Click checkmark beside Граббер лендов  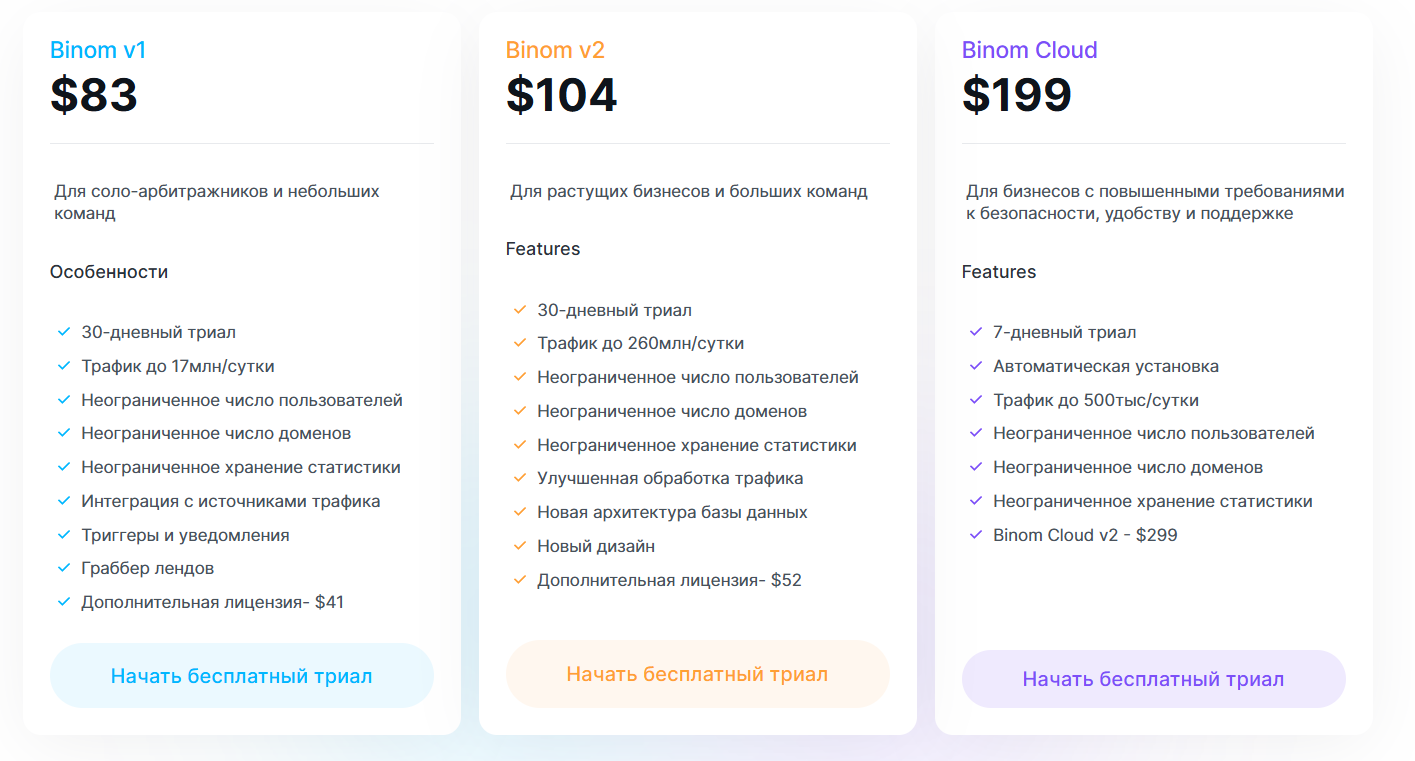point(64,568)
